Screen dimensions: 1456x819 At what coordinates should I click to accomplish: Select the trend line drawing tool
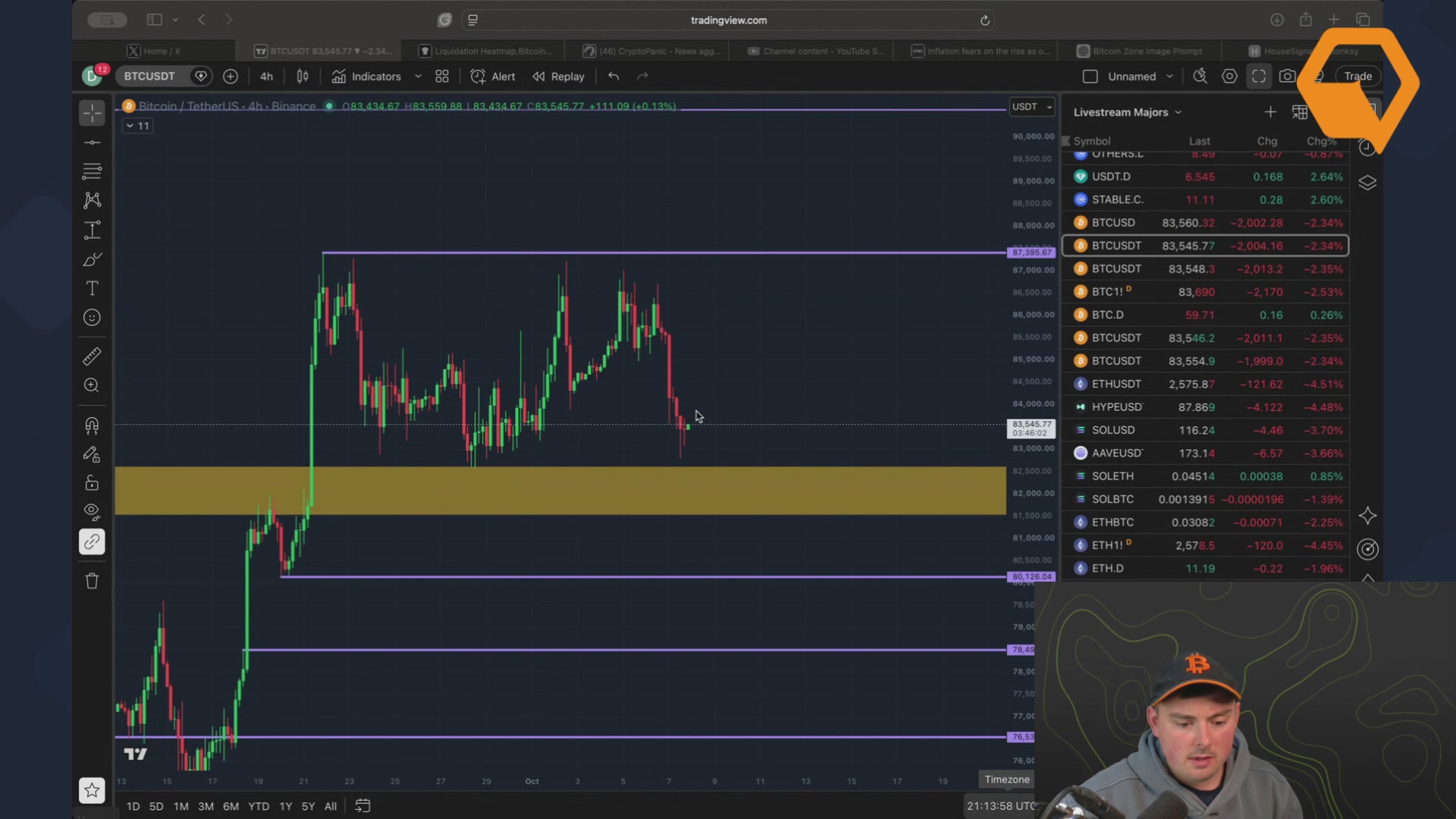coord(92,143)
